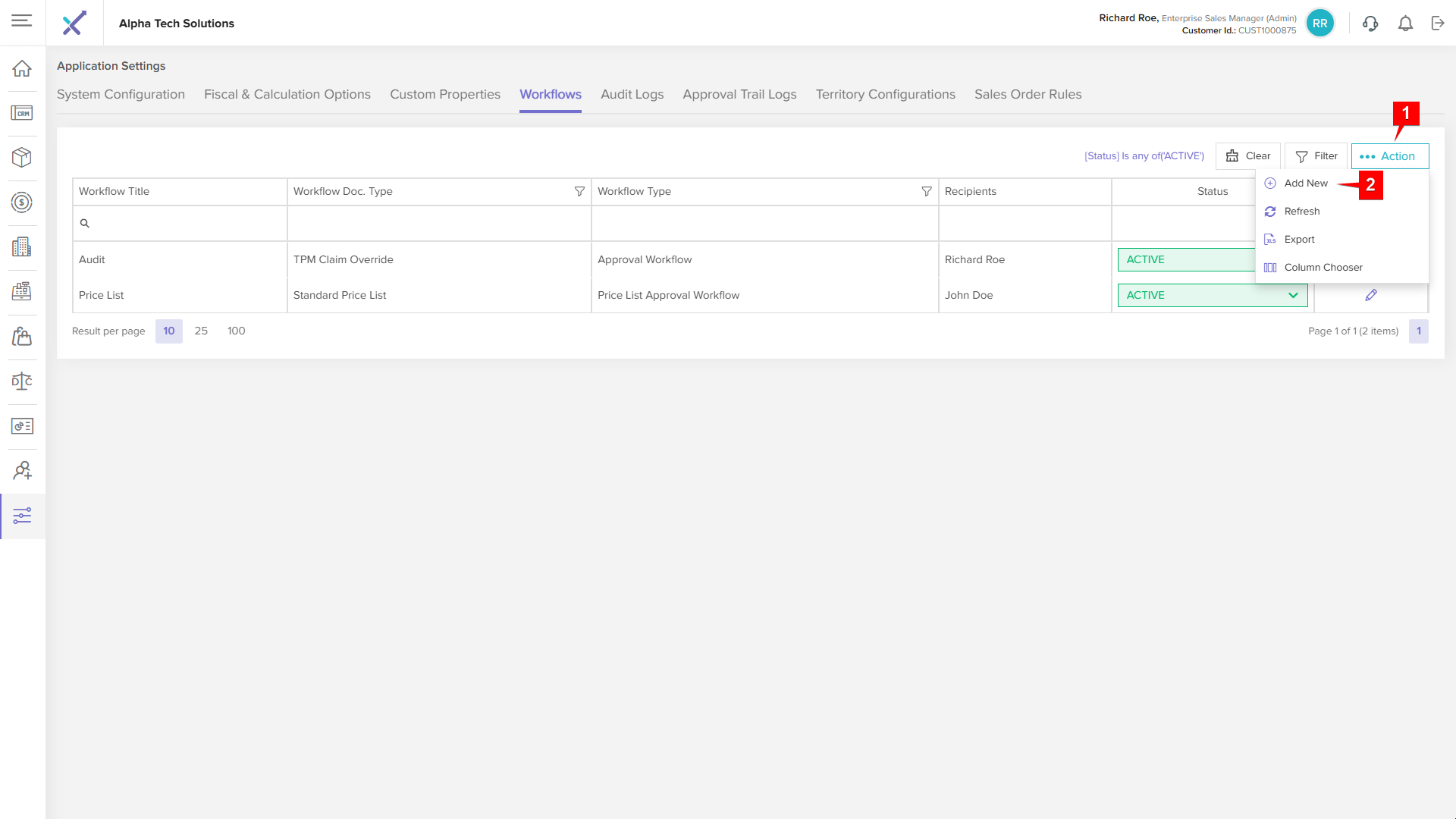This screenshot has width=1456, height=819.
Task: Click the notification bell icon
Action: click(1405, 24)
